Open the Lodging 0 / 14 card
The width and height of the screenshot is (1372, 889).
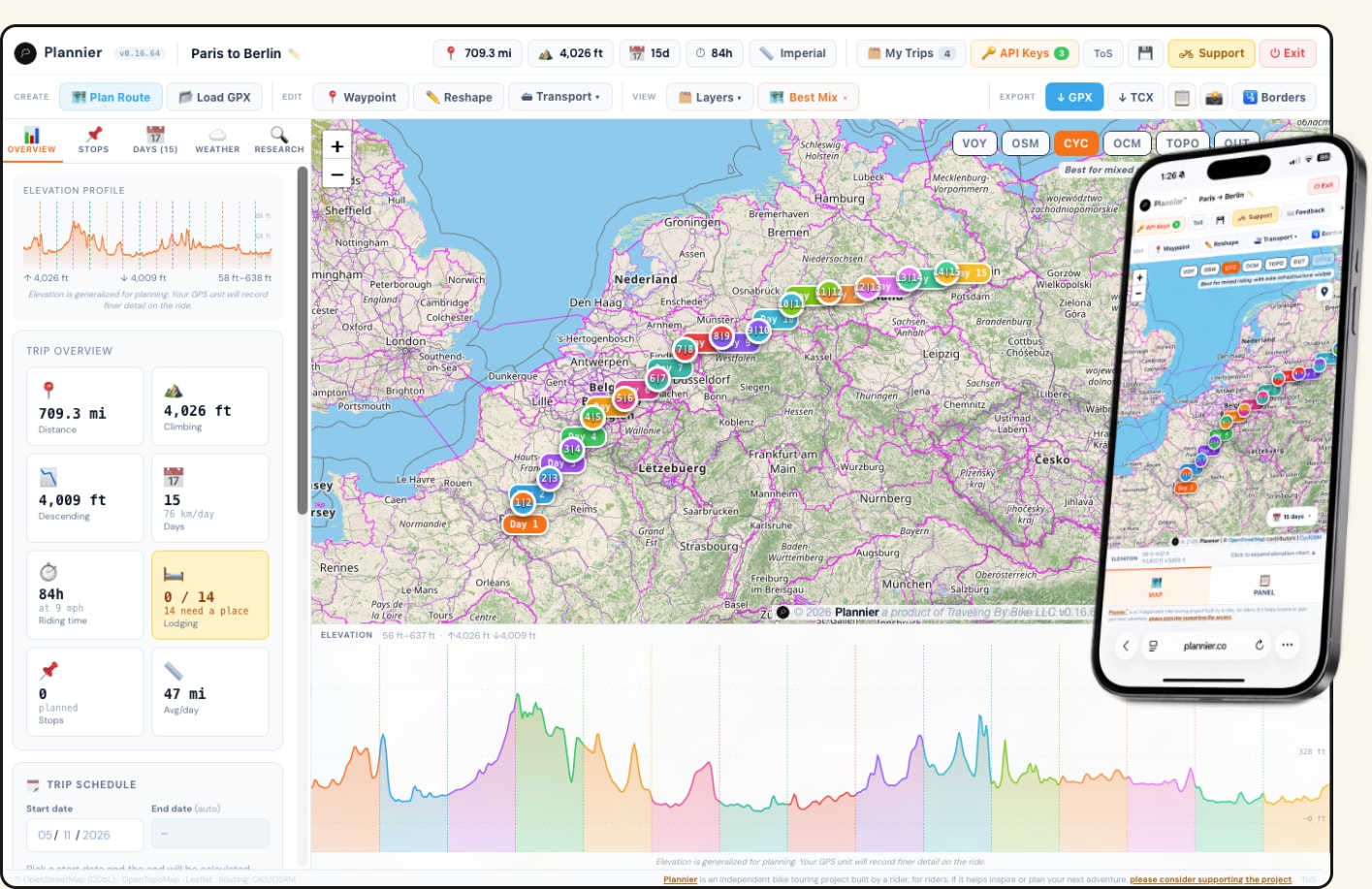click(x=210, y=595)
